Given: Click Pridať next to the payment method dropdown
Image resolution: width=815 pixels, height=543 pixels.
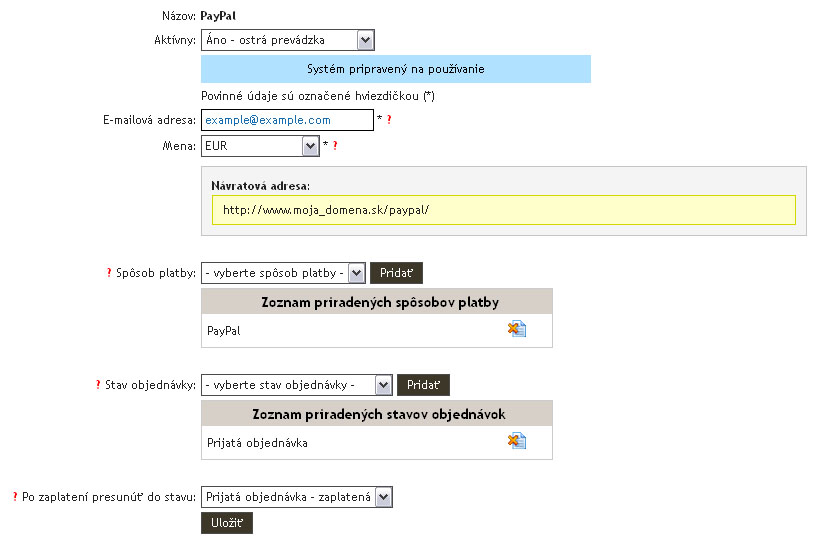Looking at the screenshot, I should (x=397, y=273).
